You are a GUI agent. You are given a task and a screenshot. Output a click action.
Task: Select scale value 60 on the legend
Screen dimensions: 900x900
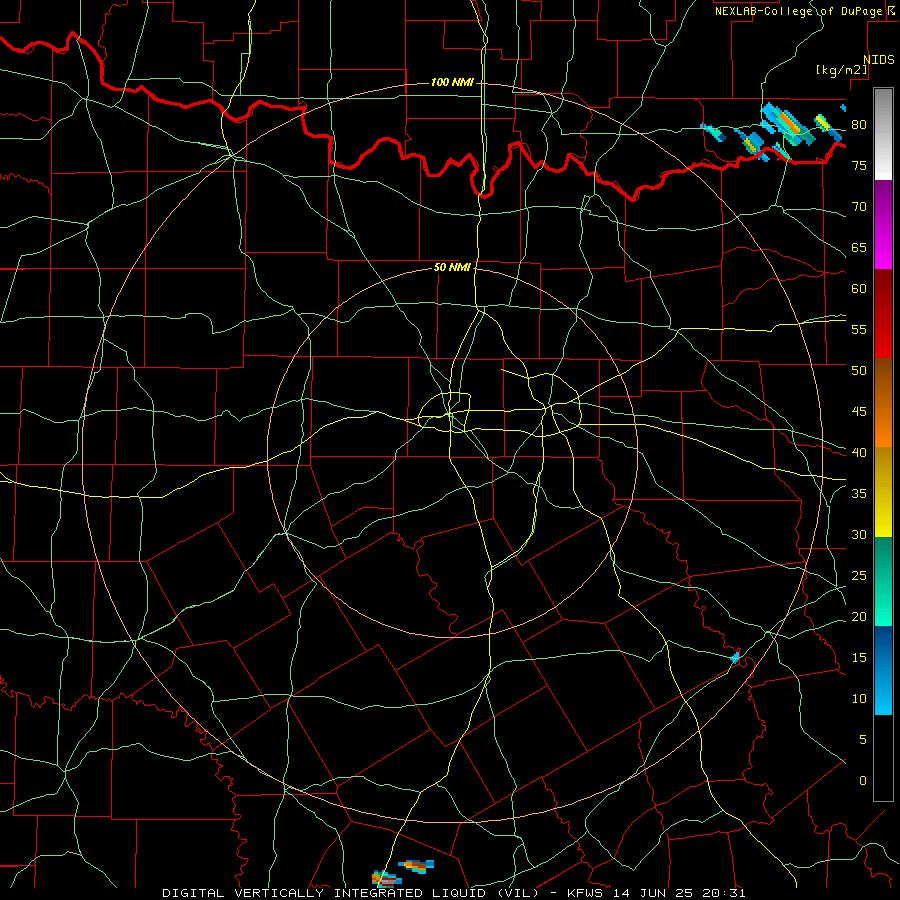859,289
